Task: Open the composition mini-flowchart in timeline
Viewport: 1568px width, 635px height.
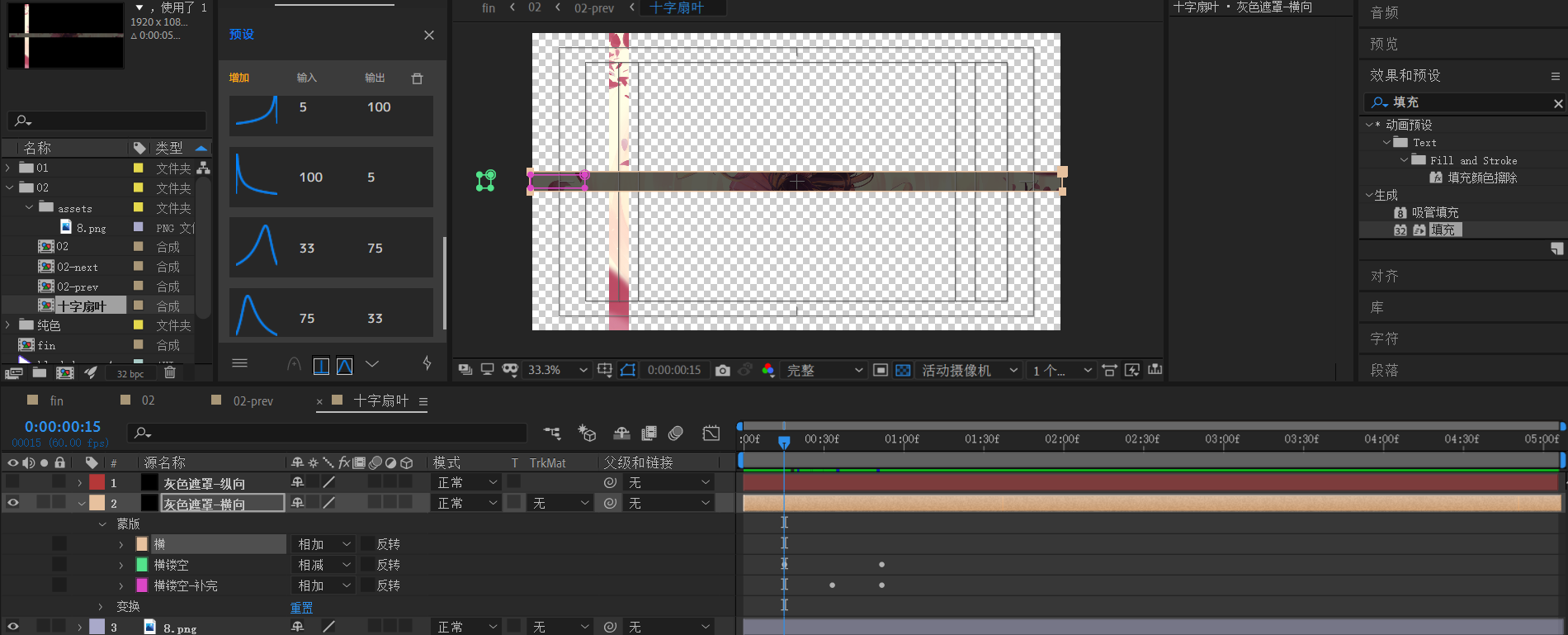Action: pyautogui.click(x=552, y=433)
